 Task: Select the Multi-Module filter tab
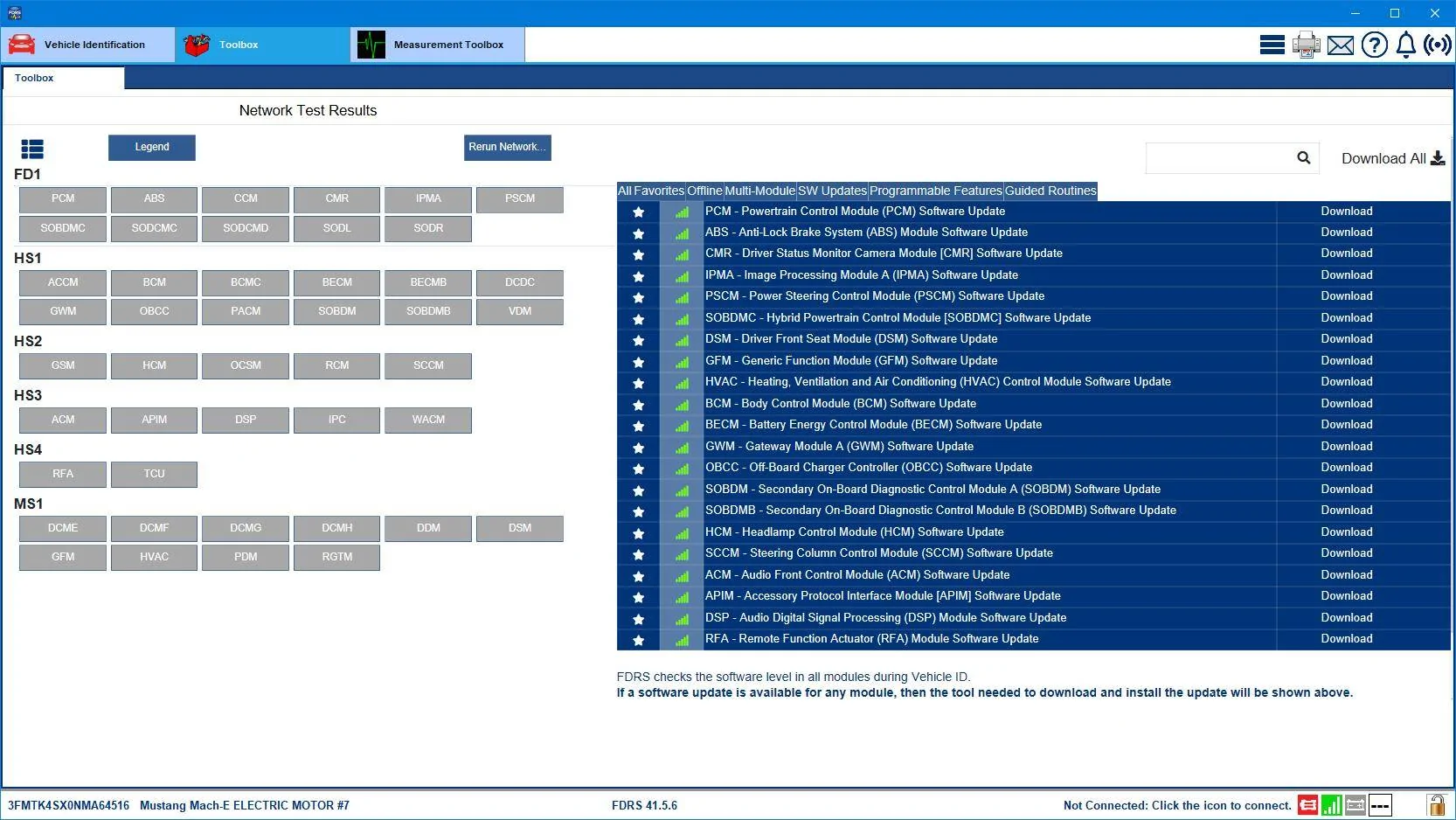tap(759, 191)
